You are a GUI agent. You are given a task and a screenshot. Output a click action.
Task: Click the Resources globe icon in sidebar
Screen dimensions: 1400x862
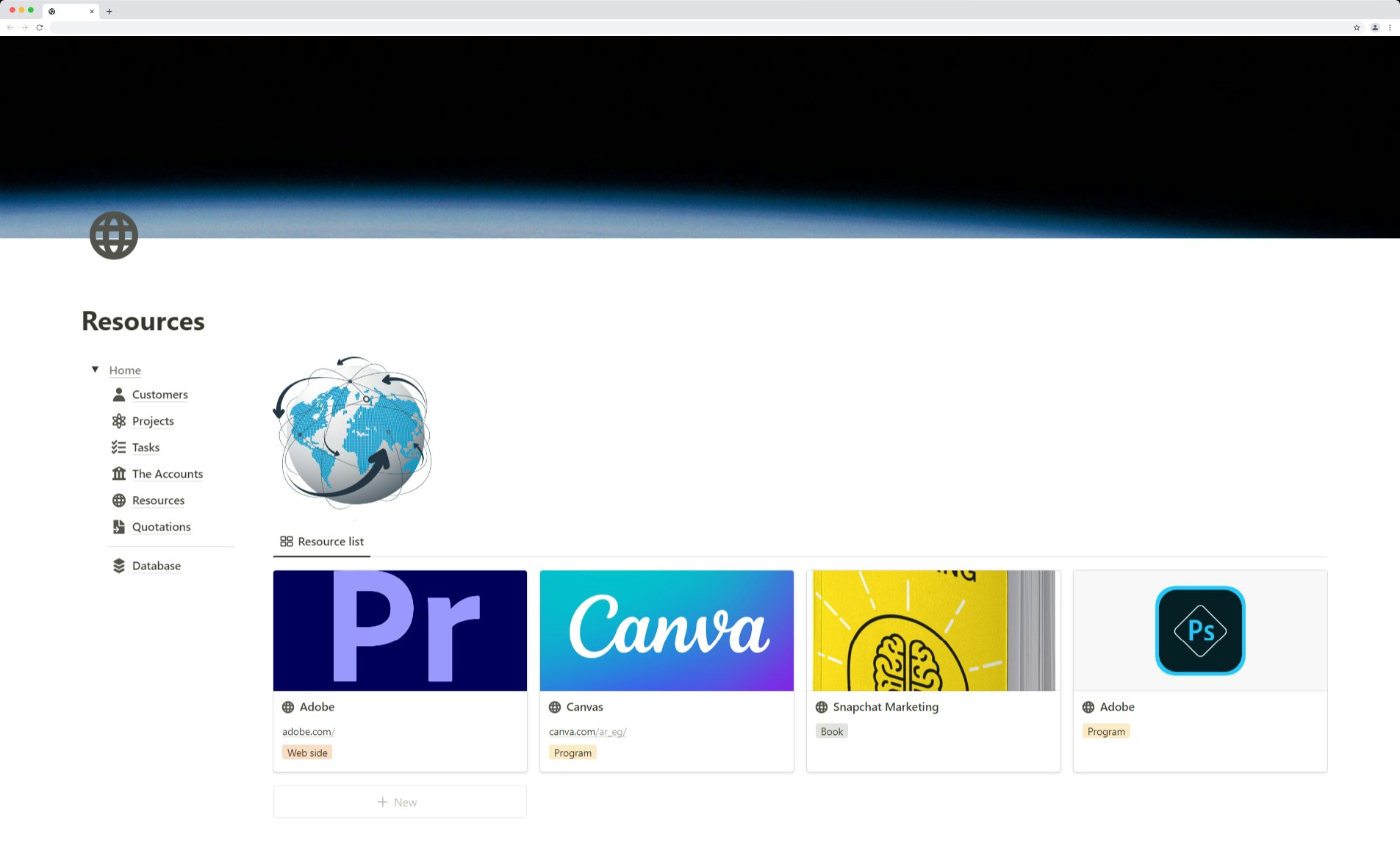[x=119, y=500]
